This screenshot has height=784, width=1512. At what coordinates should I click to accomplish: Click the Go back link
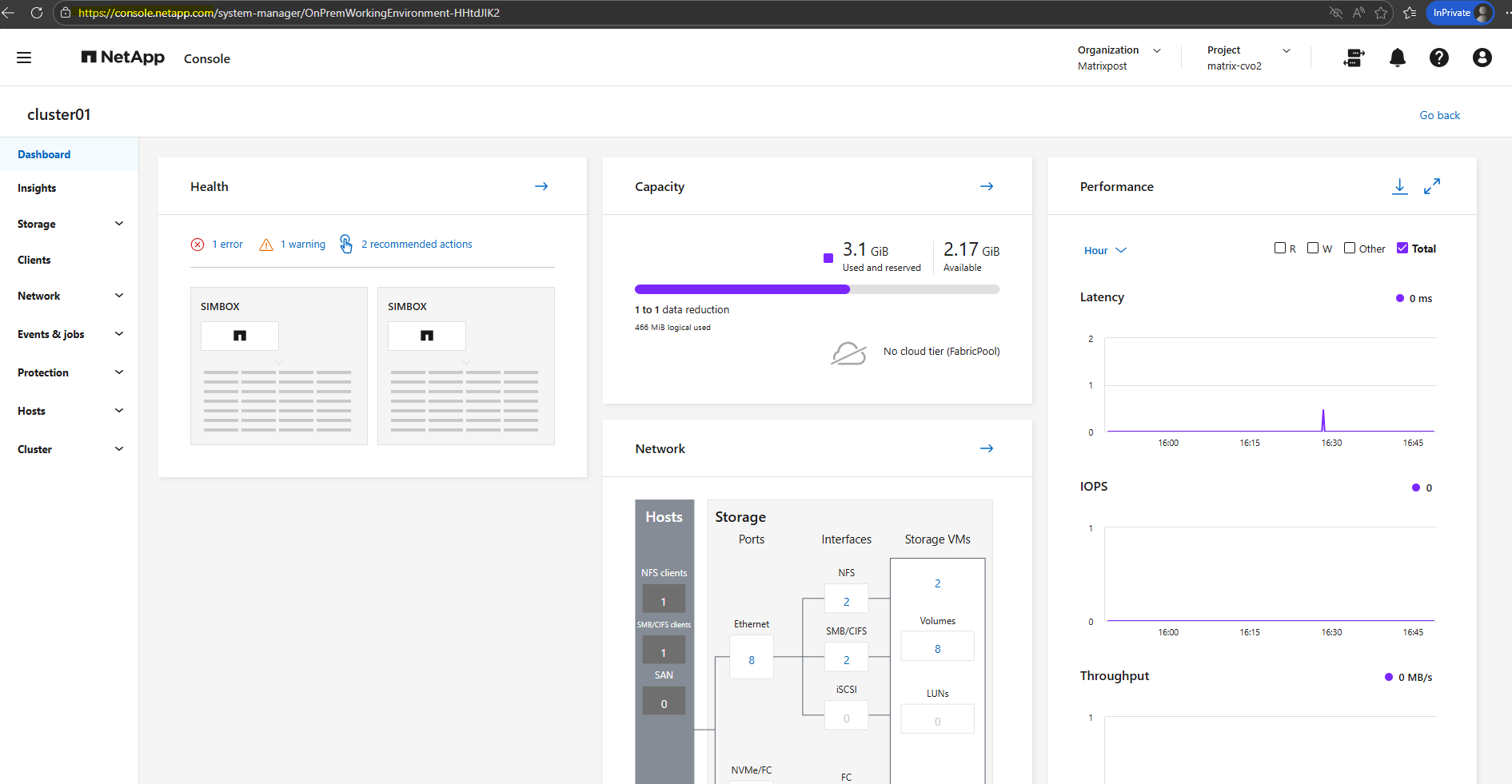click(x=1439, y=115)
